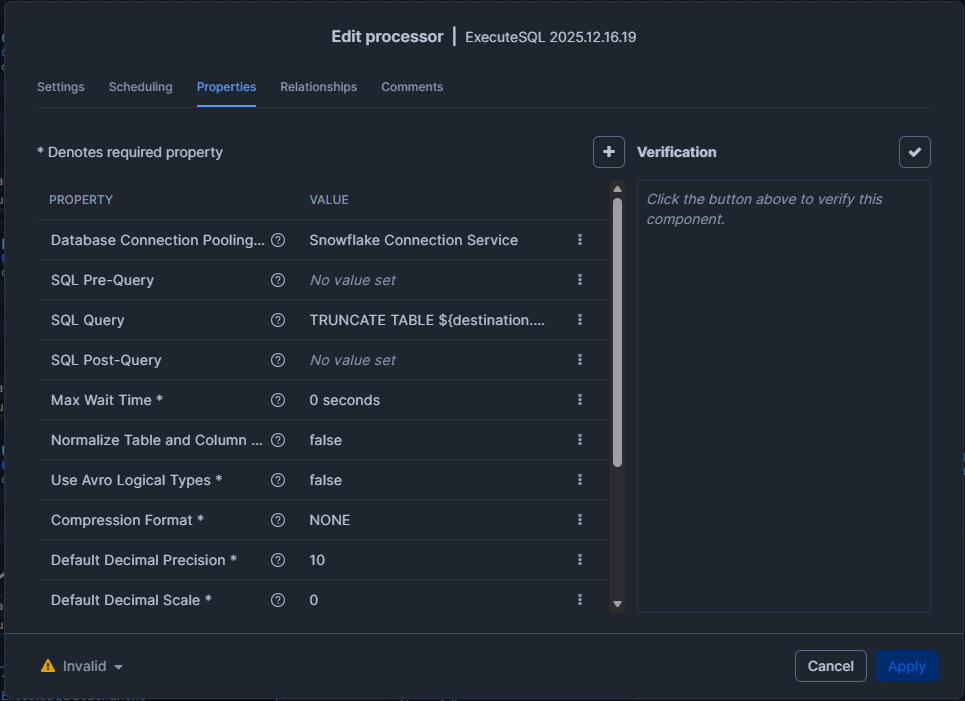Cancel editing the processor
The height and width of the screenshot is (701, 965).
coord(831,666)
